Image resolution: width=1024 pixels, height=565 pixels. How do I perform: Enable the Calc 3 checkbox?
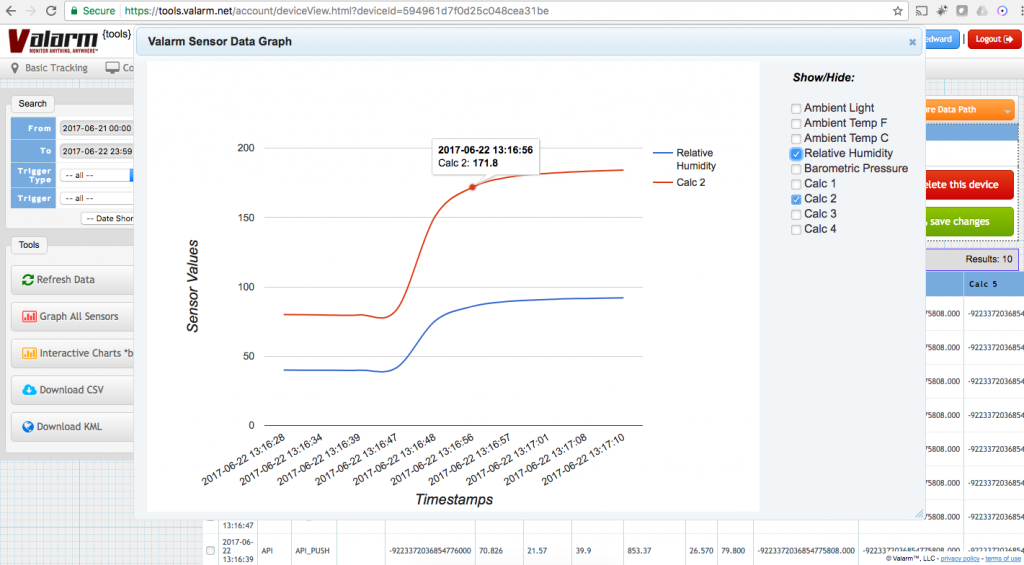pyautogui.click(x=796, y=214)
